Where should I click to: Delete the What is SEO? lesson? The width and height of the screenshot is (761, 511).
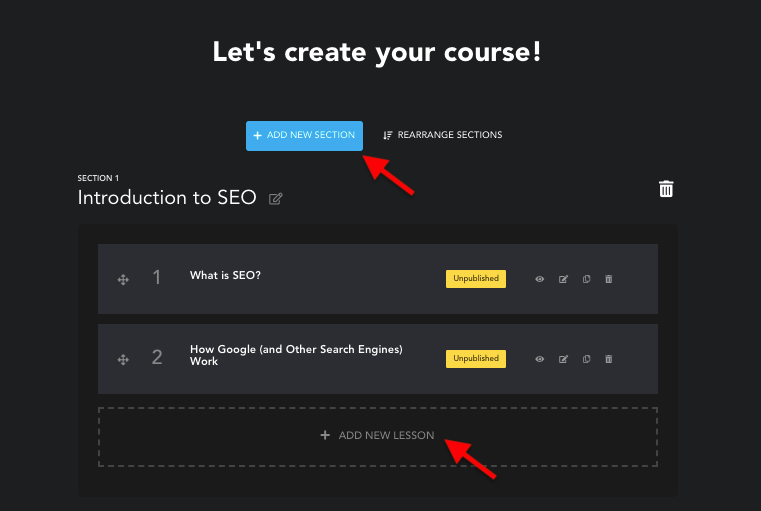point(609,279)
